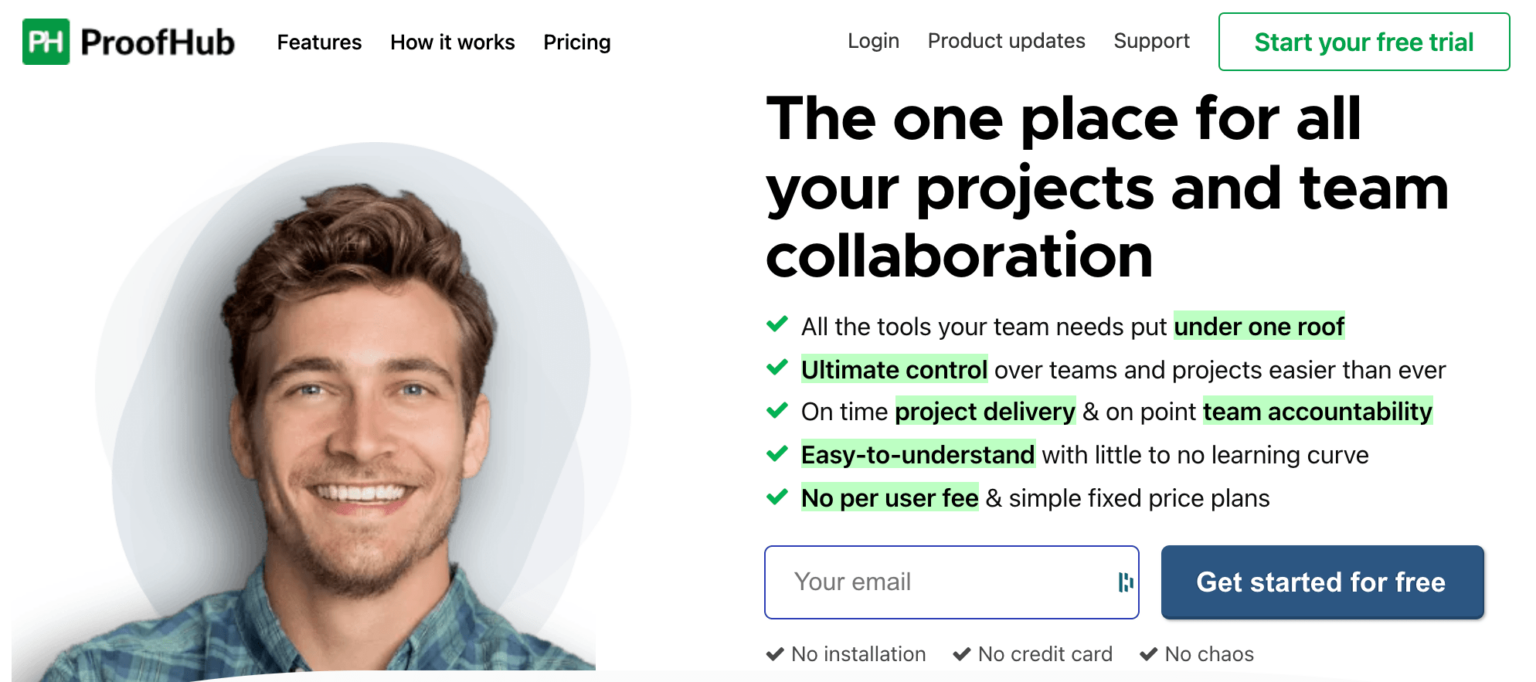
Task: Open the Support link
Action: [x=1151, y=41]
